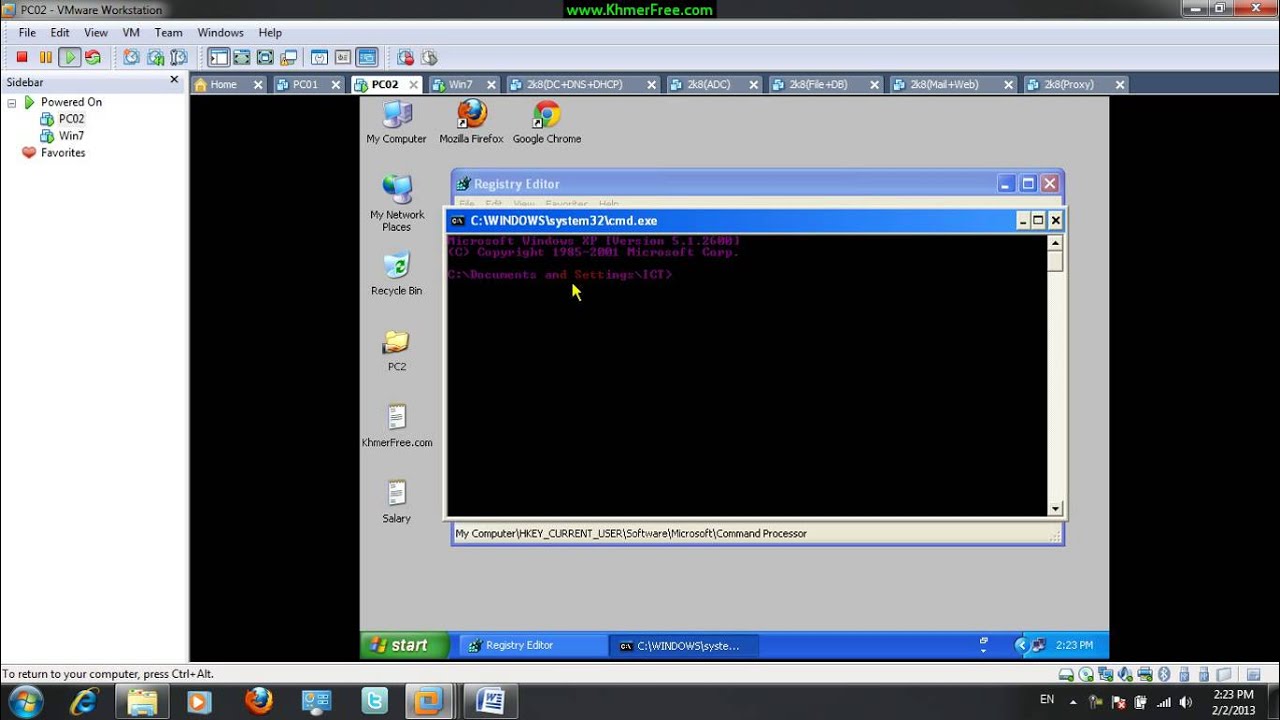Image resolution: width=1280 pixels, height=720 pixels.
Task: Open the VMware View menu
Action: click(96, 33)
